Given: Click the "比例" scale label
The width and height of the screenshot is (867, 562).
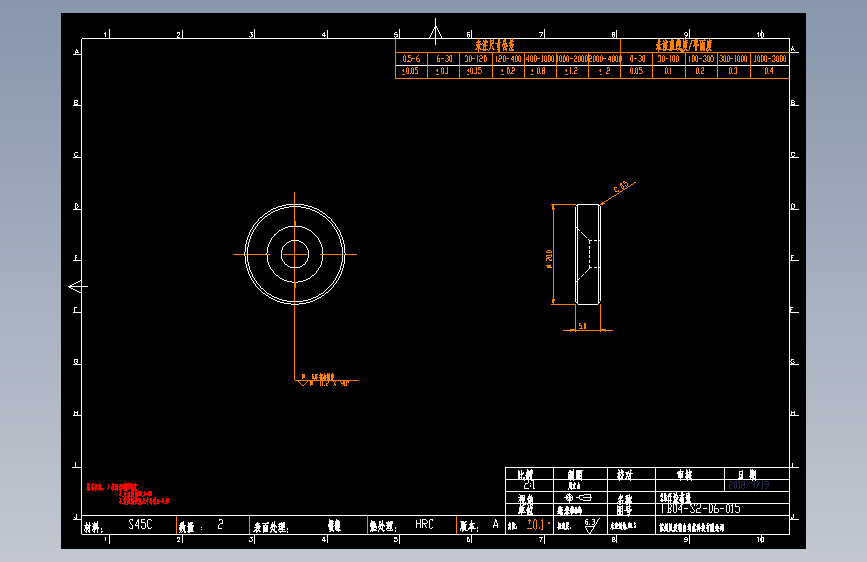Looking at the screenshot, I should [526, 475].
